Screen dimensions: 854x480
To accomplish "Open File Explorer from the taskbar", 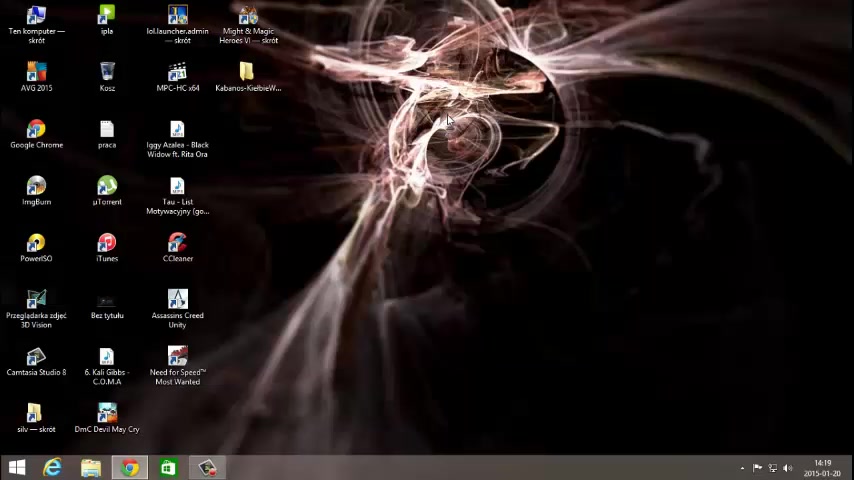I will [91, 468].
